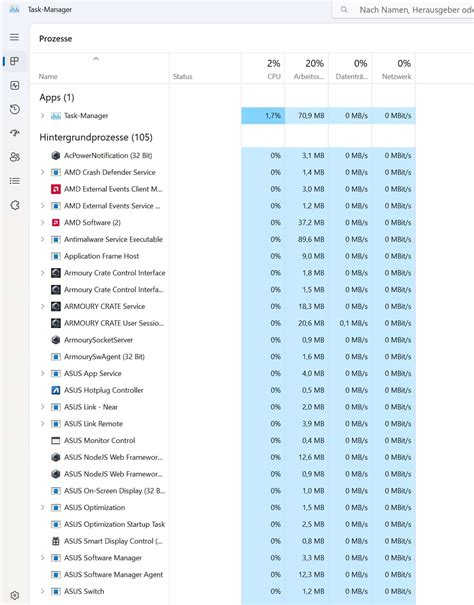474x605 pixels.
Task: Expand ASUS Link - Near row
Action: [x=42, y=407]
